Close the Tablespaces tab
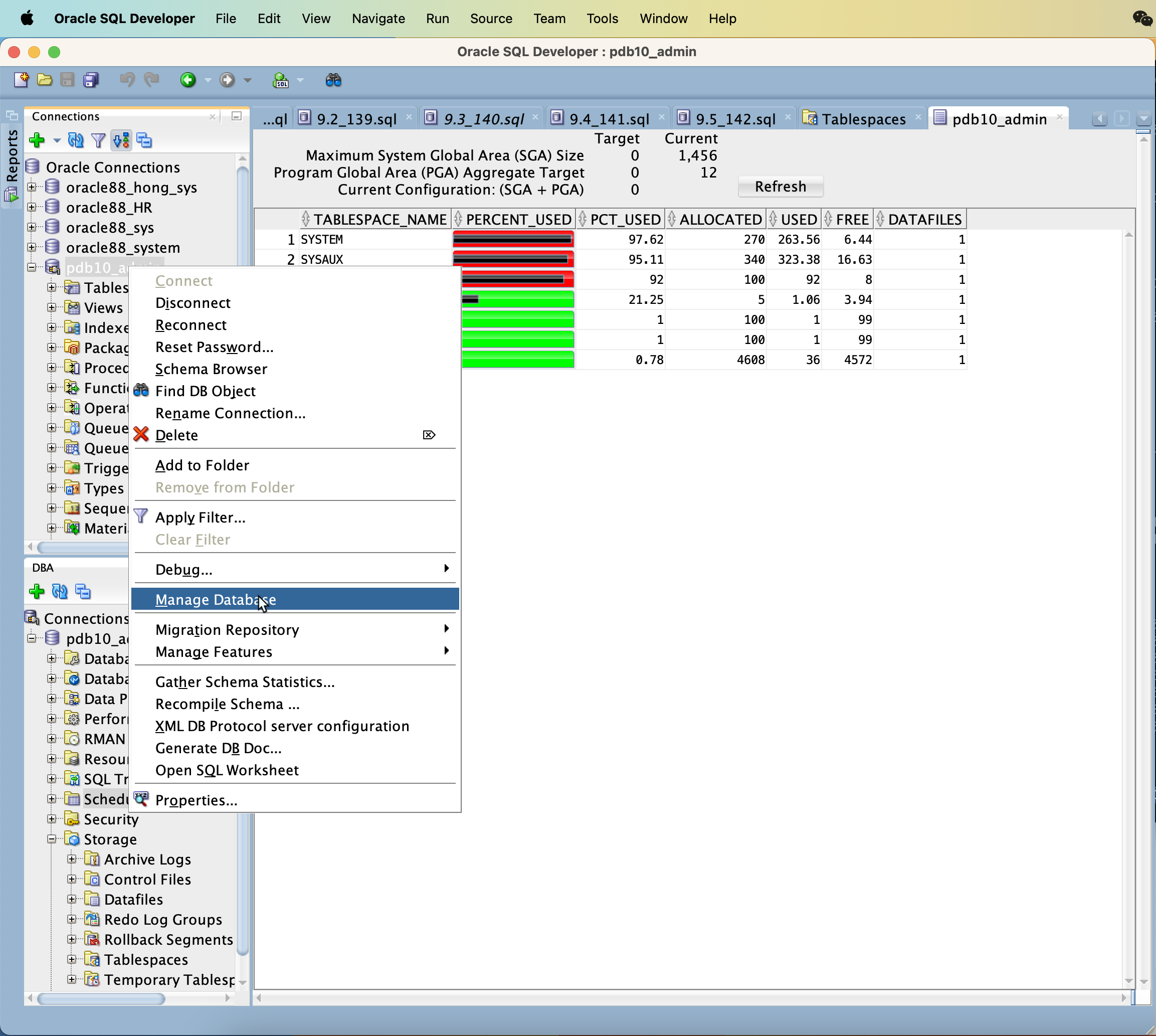This screenshot has height=1036, width=1156. (918, 117)
